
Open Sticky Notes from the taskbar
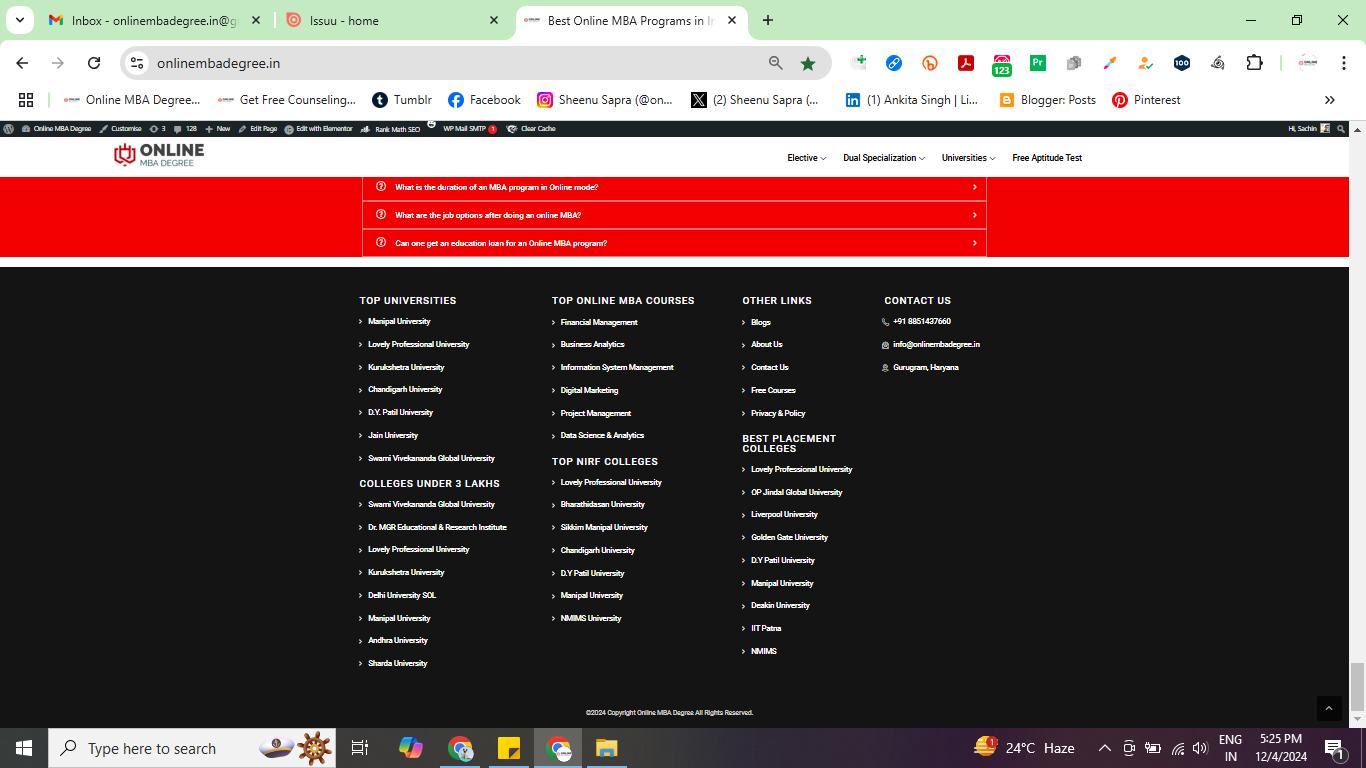[509, 748]
